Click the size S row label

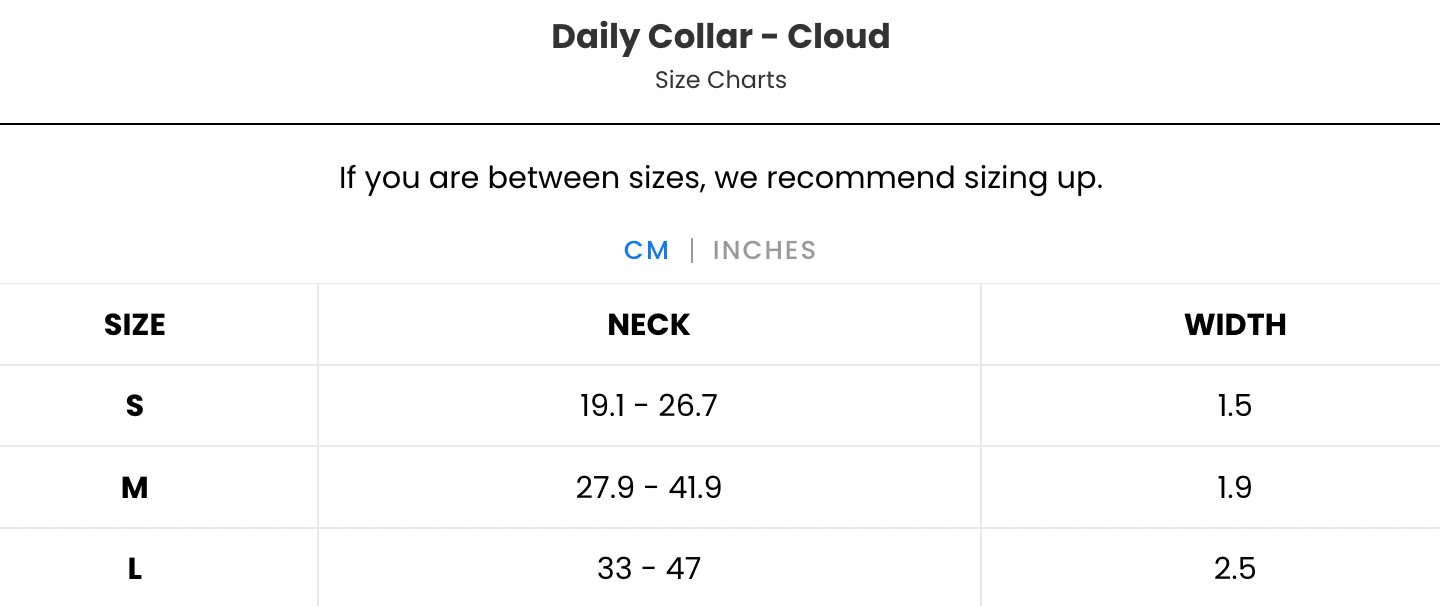[134, 405]
